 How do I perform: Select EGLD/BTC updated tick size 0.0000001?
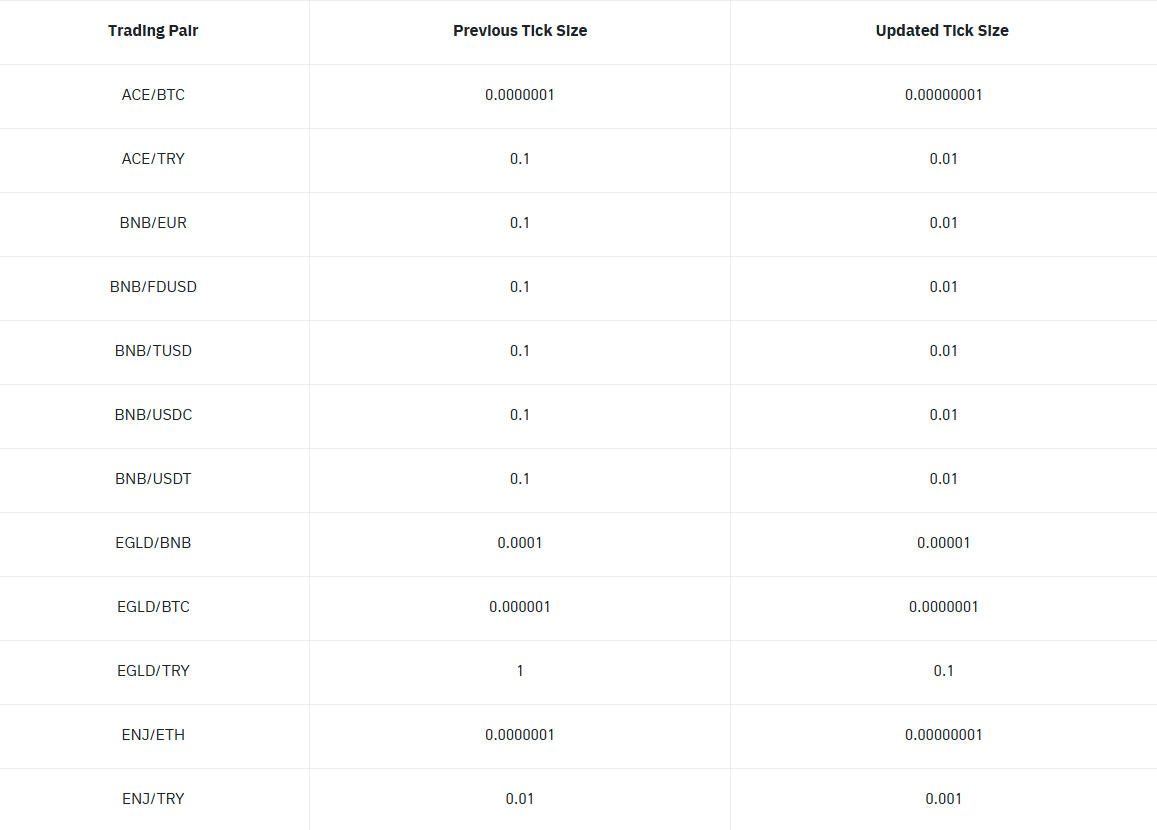pyautogui.click(x=943, y=607)
